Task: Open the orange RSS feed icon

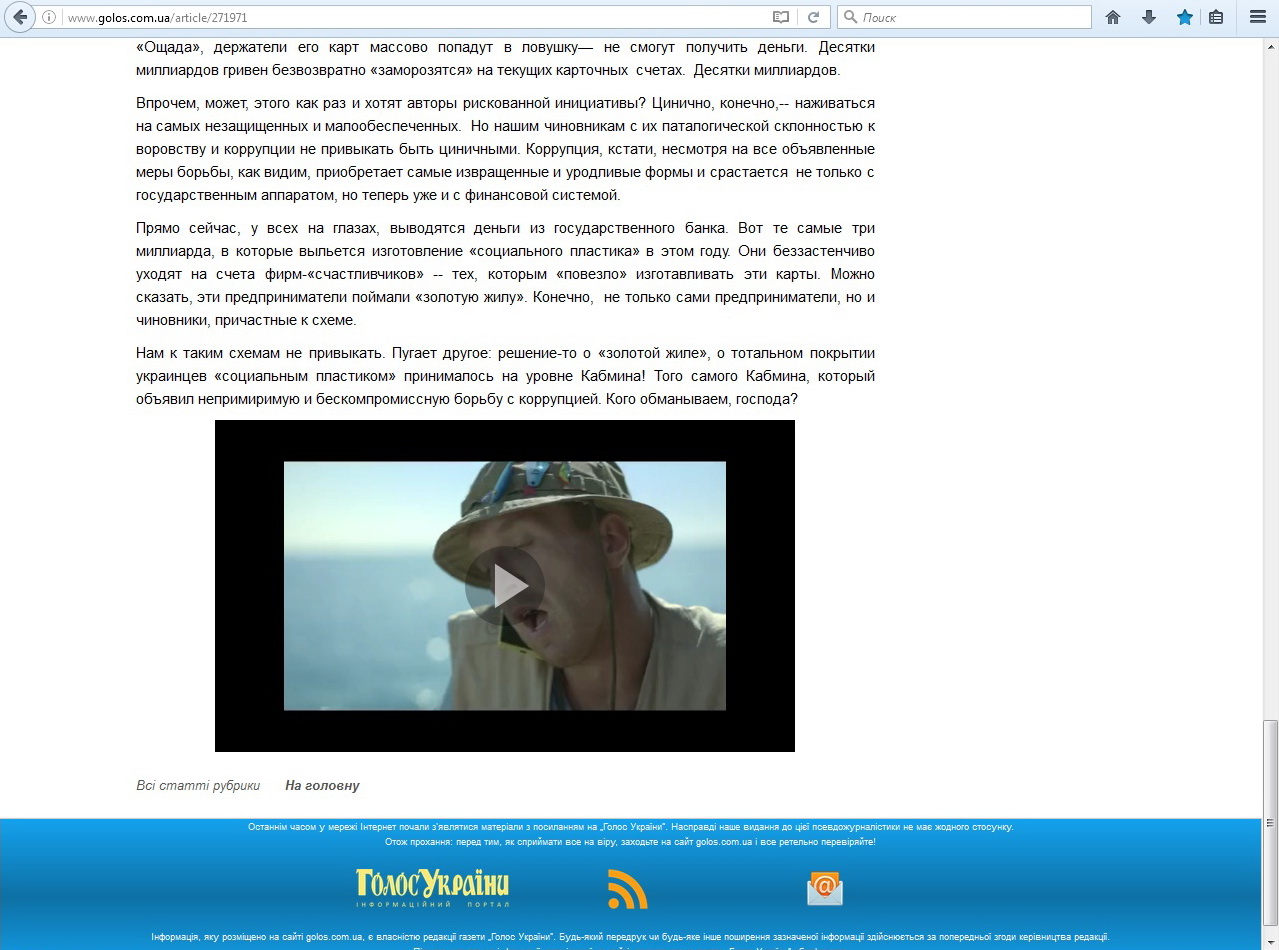Action: [628, 889]
